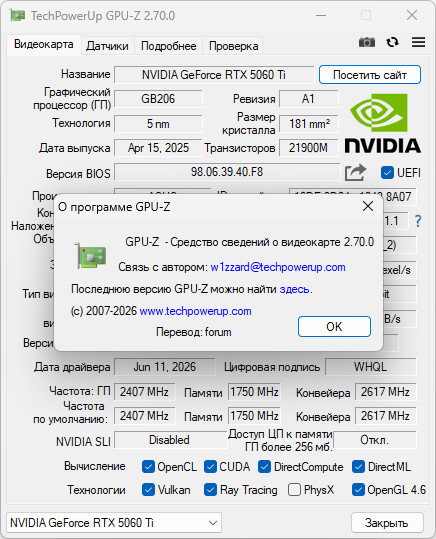Toggle the CUDA checkbox
The height and width of the screenshot is (539, 436).
click(210, 467)
